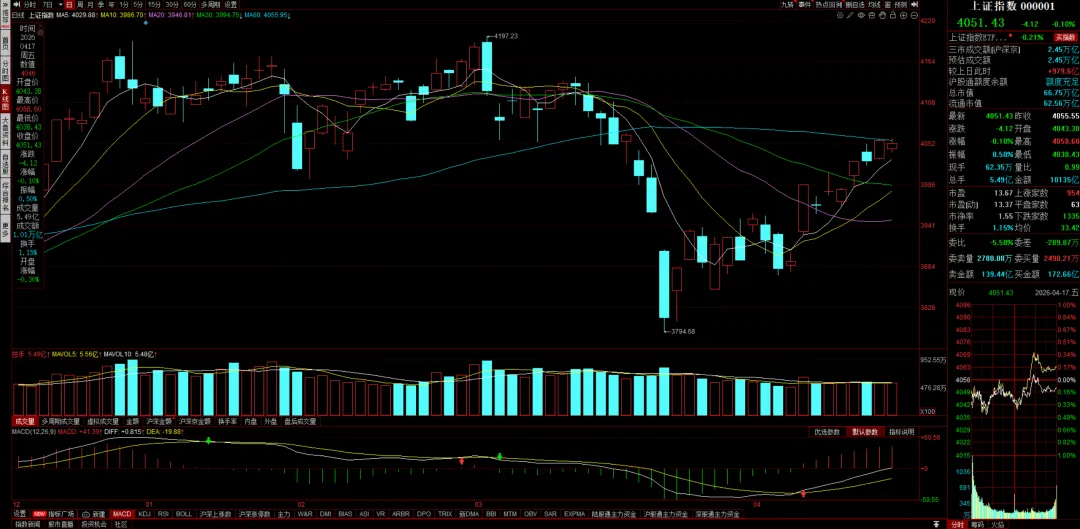Click 新建 to create an indicator
This screenshot has height=529, width=1080.
coord(93,514)
